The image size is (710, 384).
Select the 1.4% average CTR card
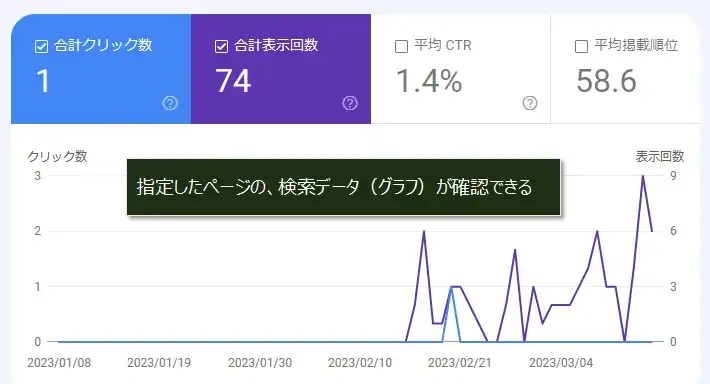pyautogui.click(x=461, y=69)
